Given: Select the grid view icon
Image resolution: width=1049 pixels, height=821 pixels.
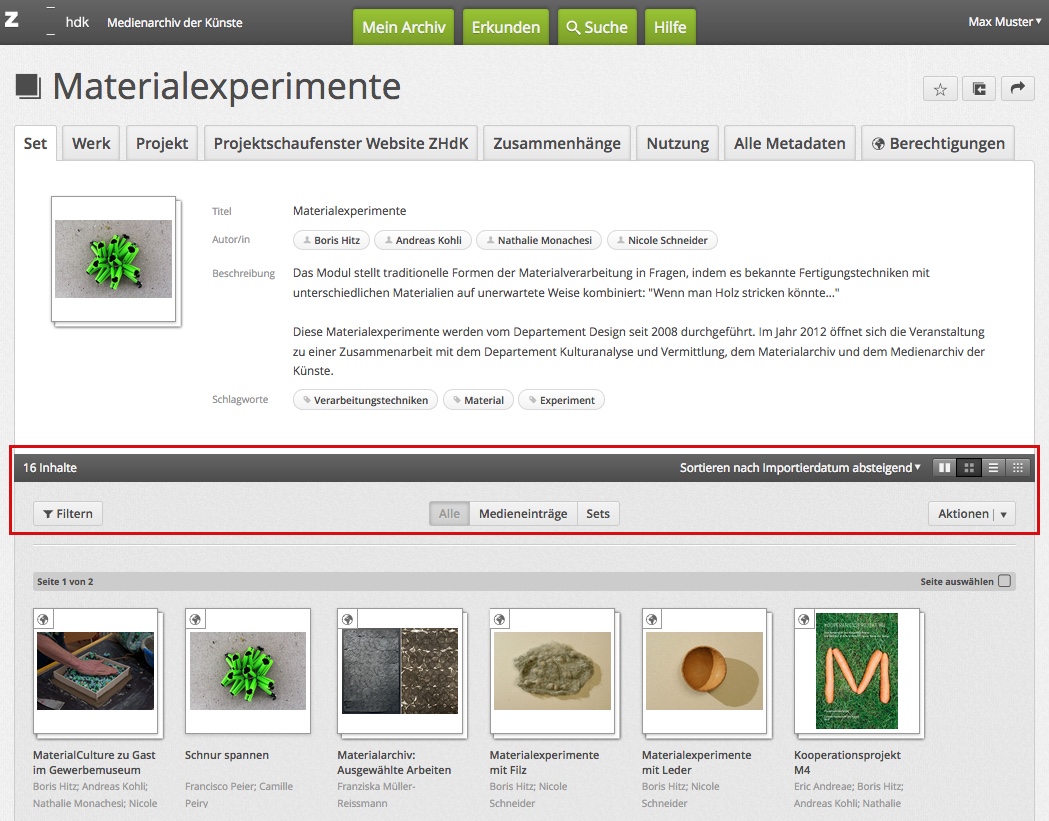Looking at the screenshot, I should (x=968, y=467).
